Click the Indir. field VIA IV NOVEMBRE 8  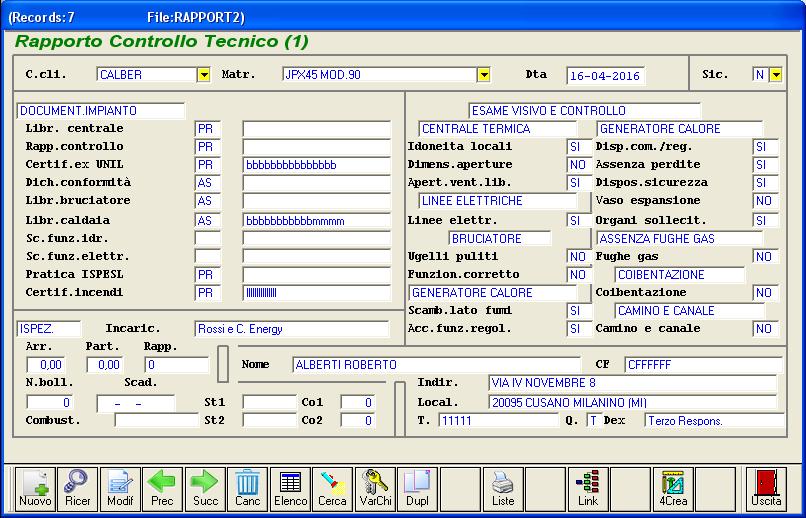633,383
